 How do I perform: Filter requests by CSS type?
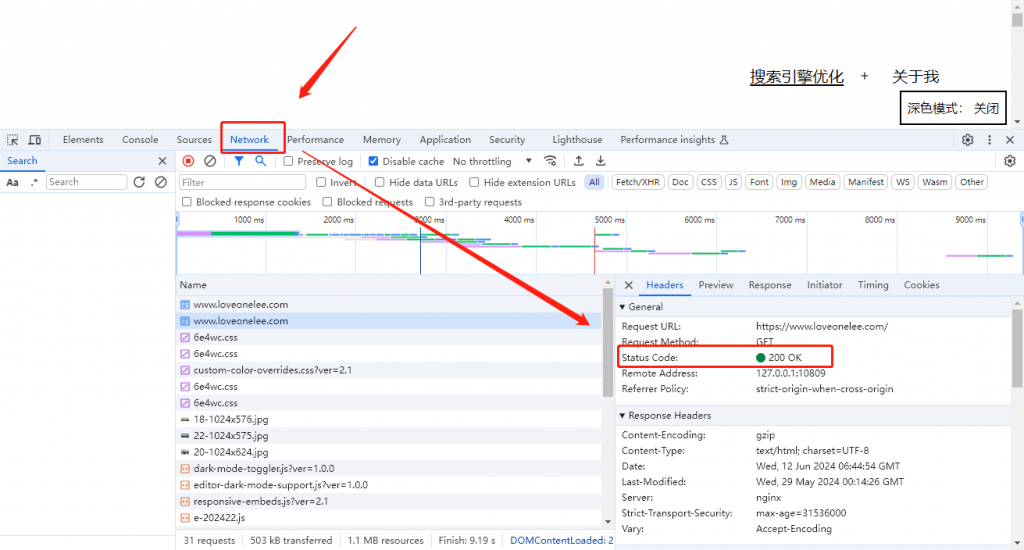pyautogui.click(x=709, y=182)
